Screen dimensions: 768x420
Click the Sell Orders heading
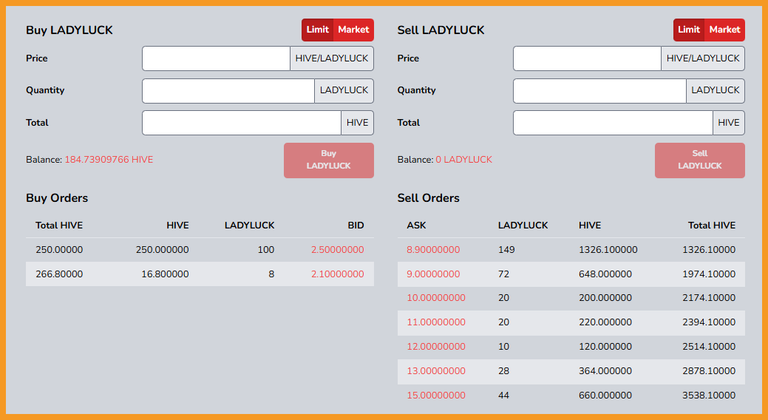click(x=428, y=198)
